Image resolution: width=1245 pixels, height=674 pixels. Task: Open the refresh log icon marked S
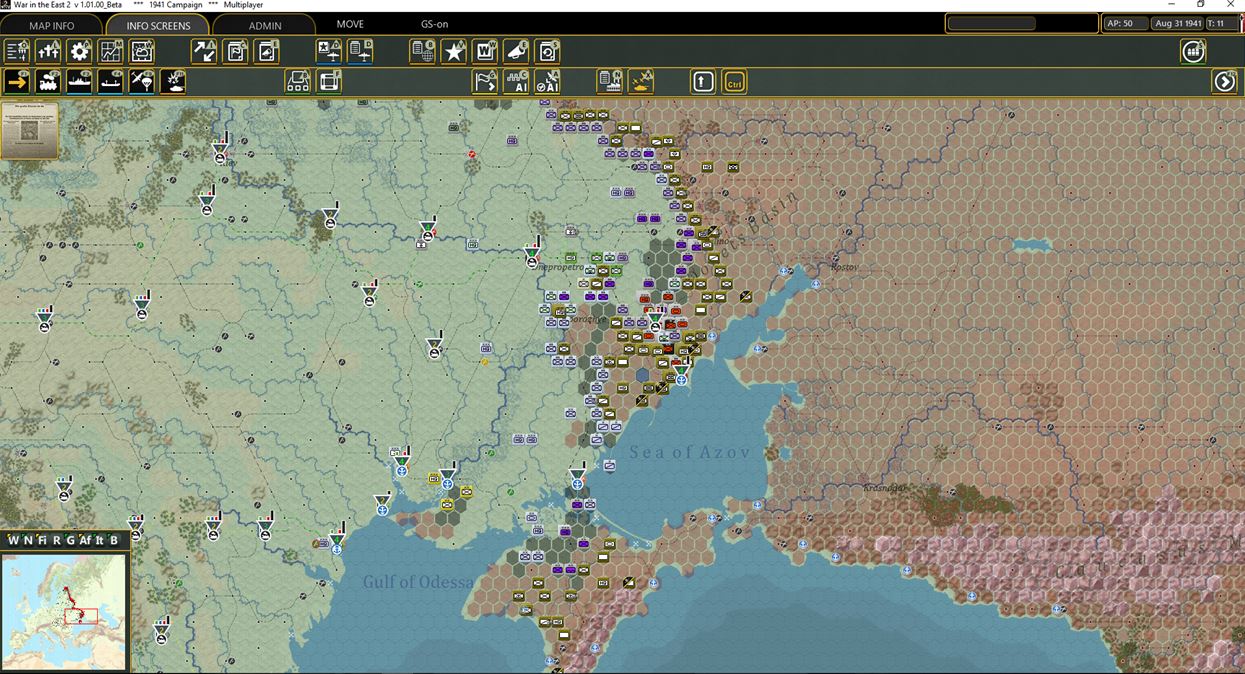pos(548,51)
